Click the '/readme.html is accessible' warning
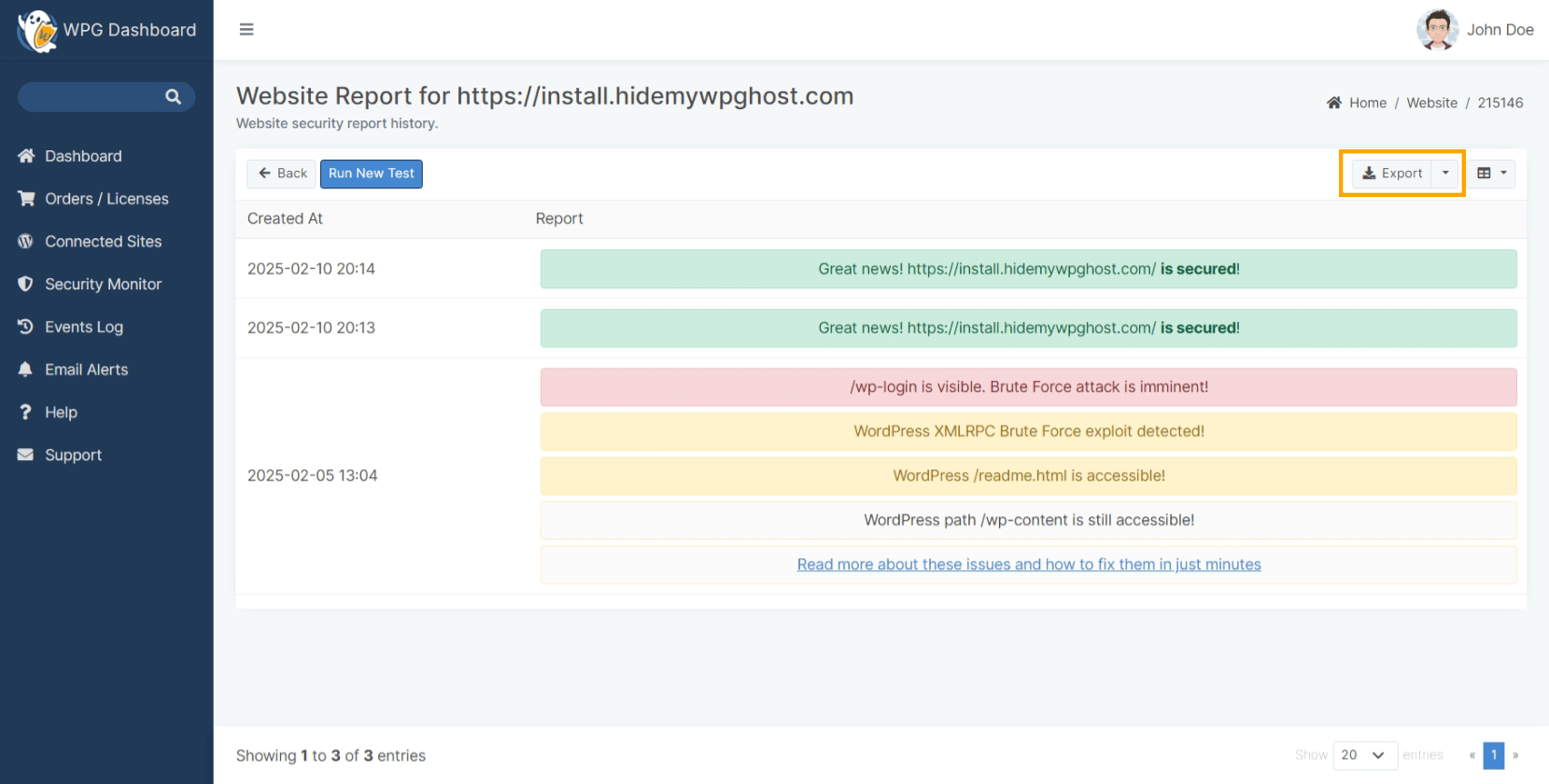The width and height of the screenshot is (1549, 784). [x=1029, y=476]
